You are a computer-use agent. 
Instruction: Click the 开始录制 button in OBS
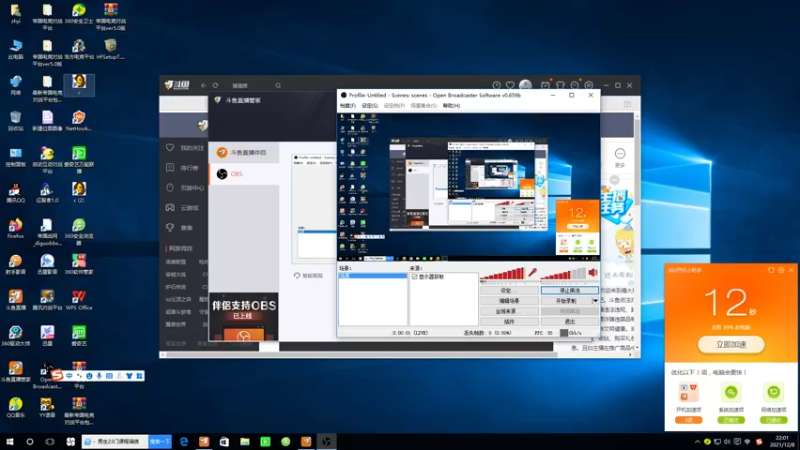click(x=566, y=301)
